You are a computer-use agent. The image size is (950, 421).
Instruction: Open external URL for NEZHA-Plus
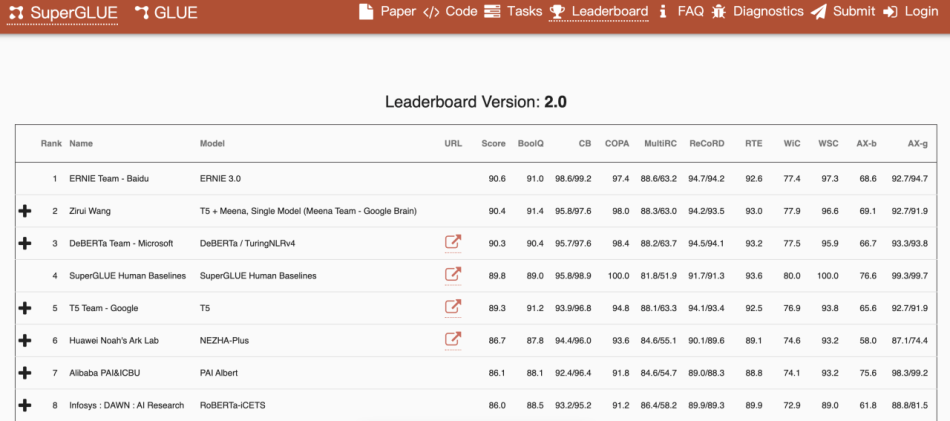(x=453, y=340)
